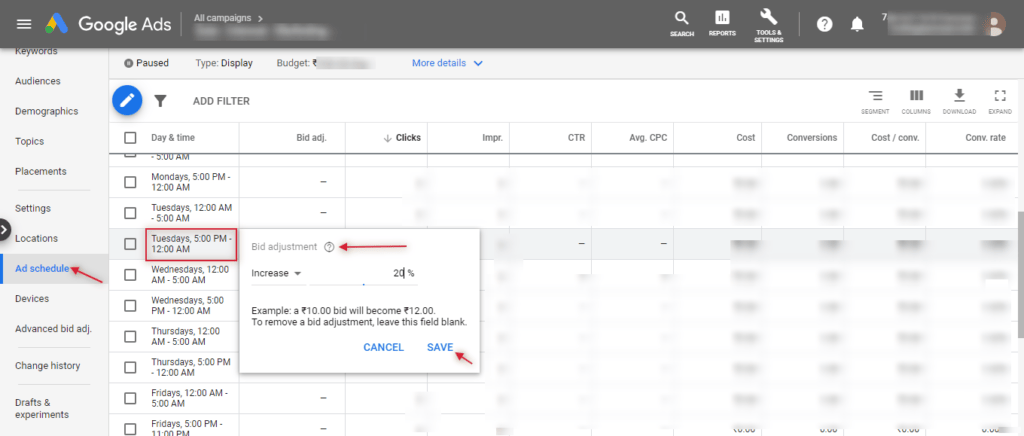Expand the More details section
This screenshot has width=1024, height=436.
click(x=447, y=63)
